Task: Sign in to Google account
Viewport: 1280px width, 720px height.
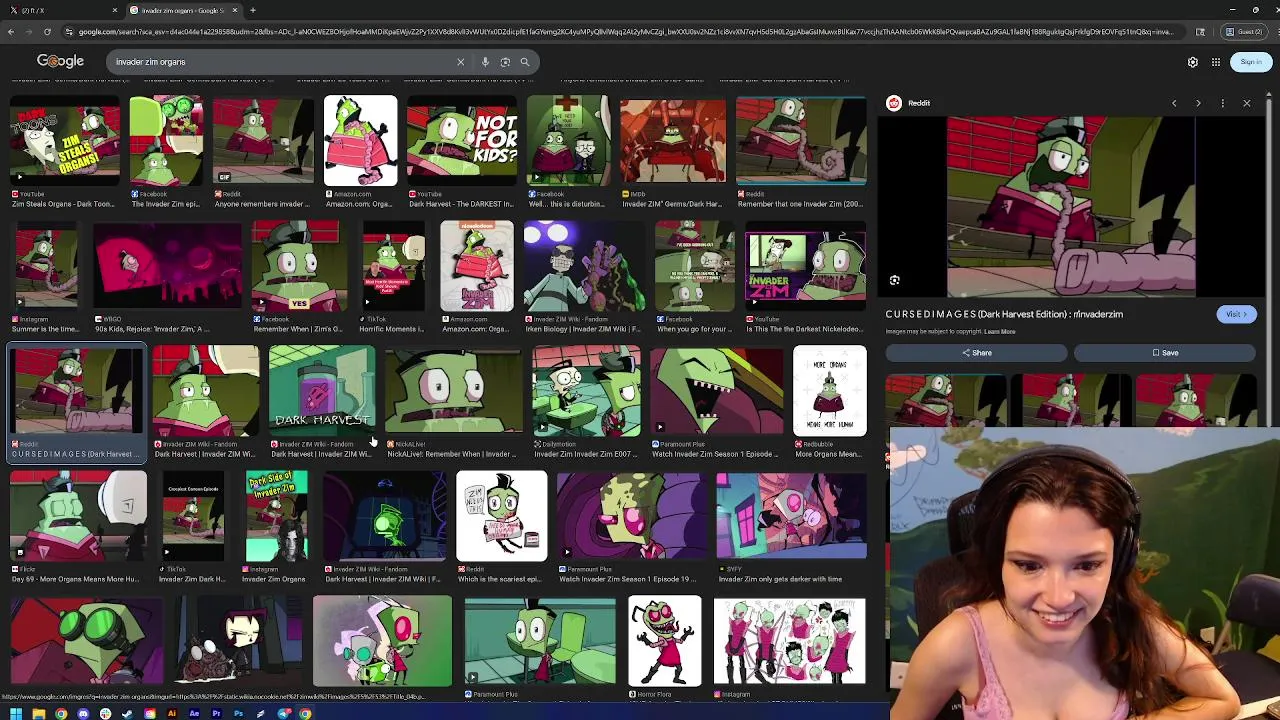Action: click(1251, 62)
